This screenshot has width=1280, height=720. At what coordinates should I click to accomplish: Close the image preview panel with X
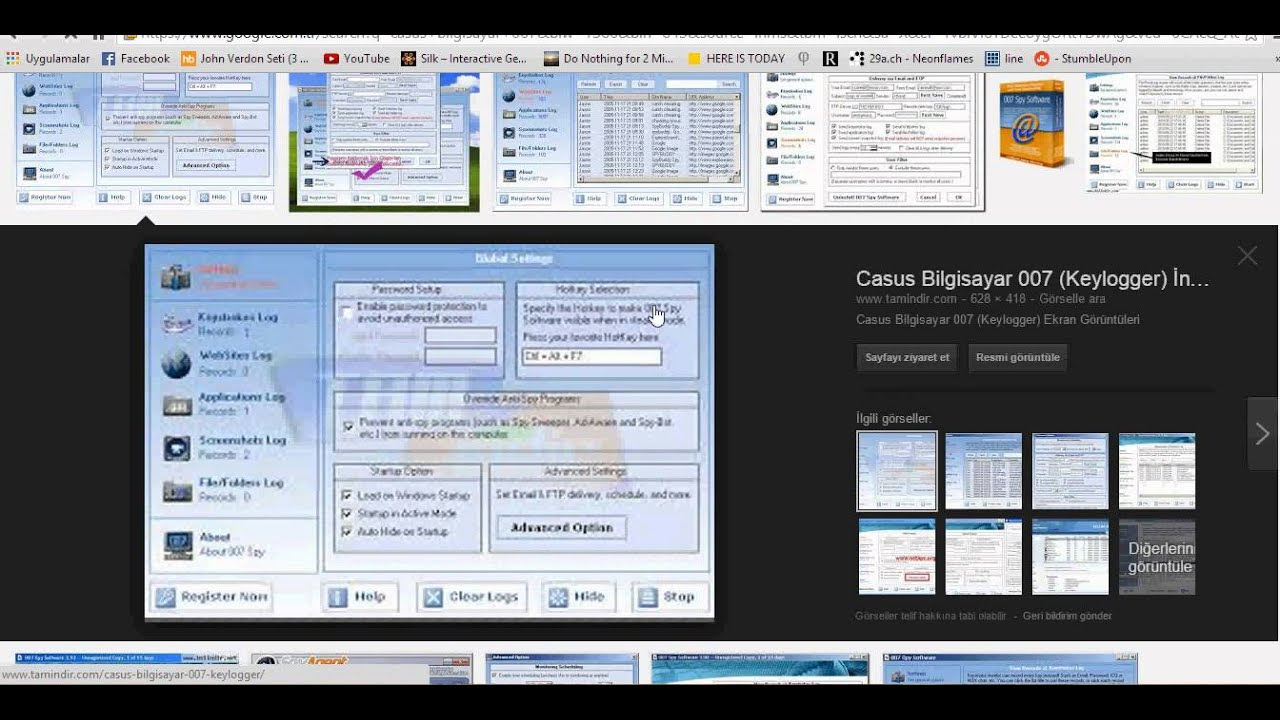point(1247,256)
